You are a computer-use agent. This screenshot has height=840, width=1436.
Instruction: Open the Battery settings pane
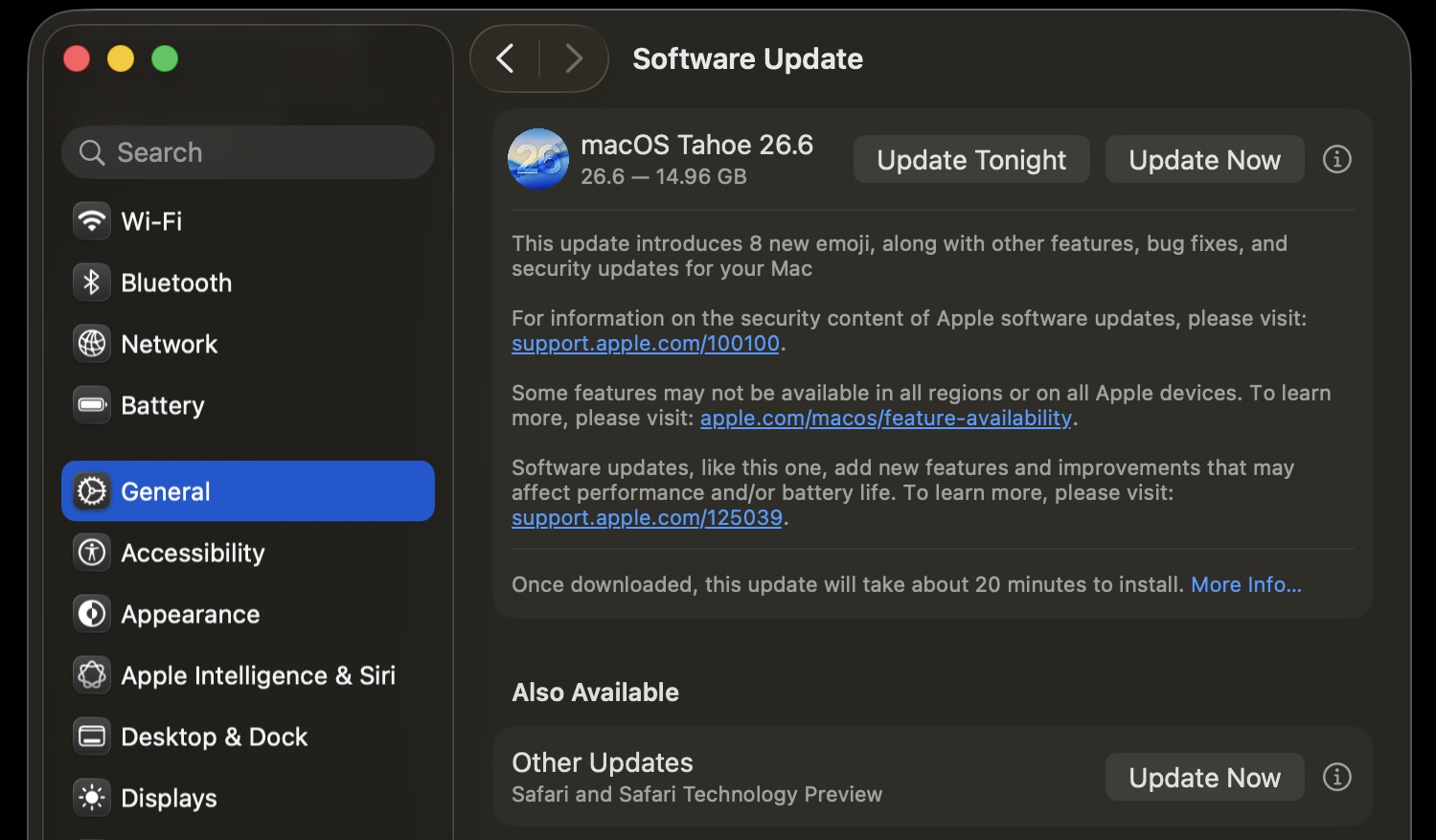coord(248,405)
